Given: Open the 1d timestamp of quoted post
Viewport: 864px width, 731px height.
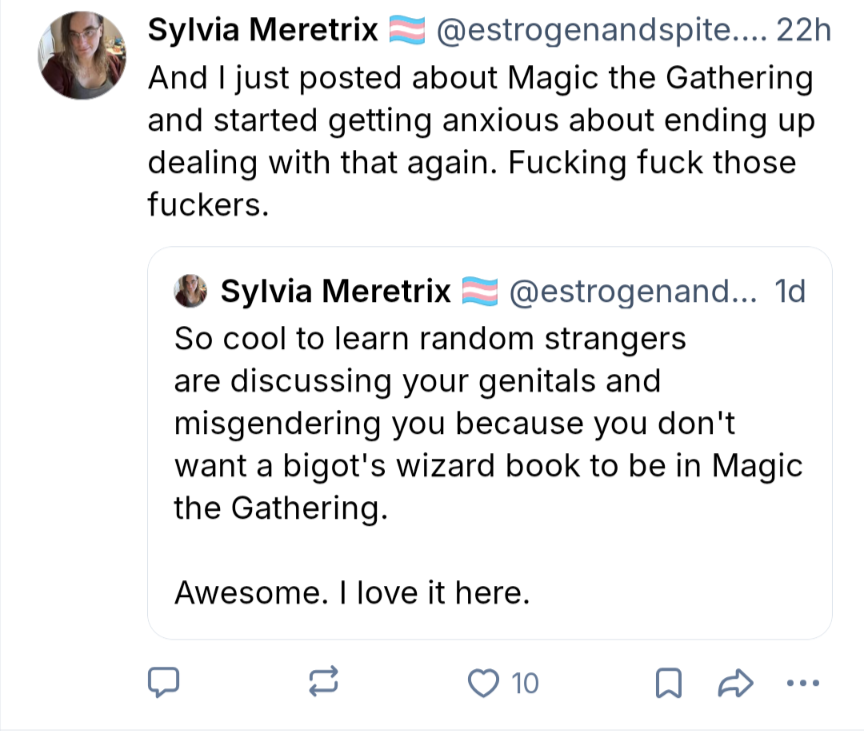Looking at the screenshot, I should [x=790, y=291].
